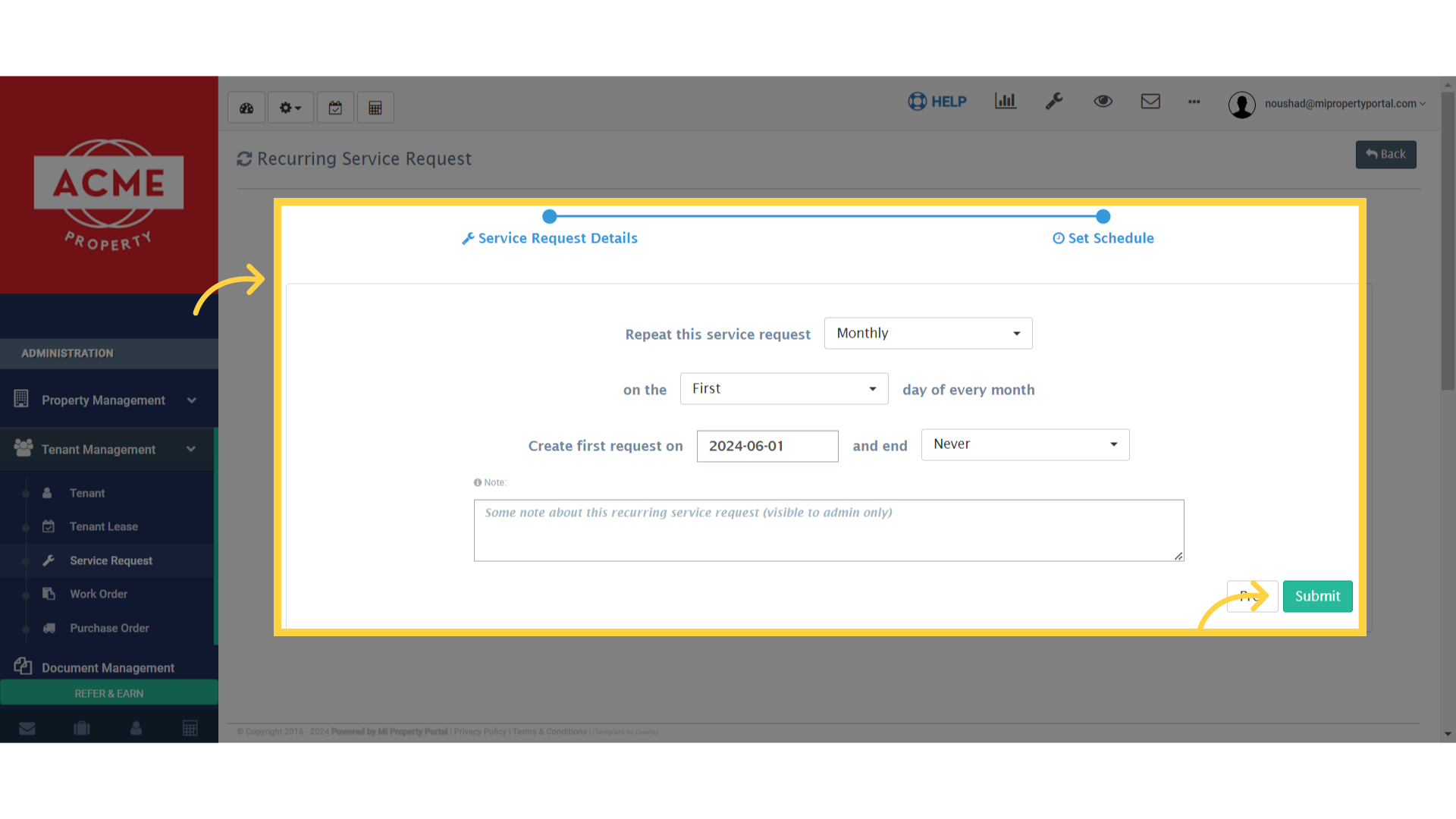Screen dimensions: 1456x819
Task: Open the First day-of-month dropdown
Action: tap(783, 388)
